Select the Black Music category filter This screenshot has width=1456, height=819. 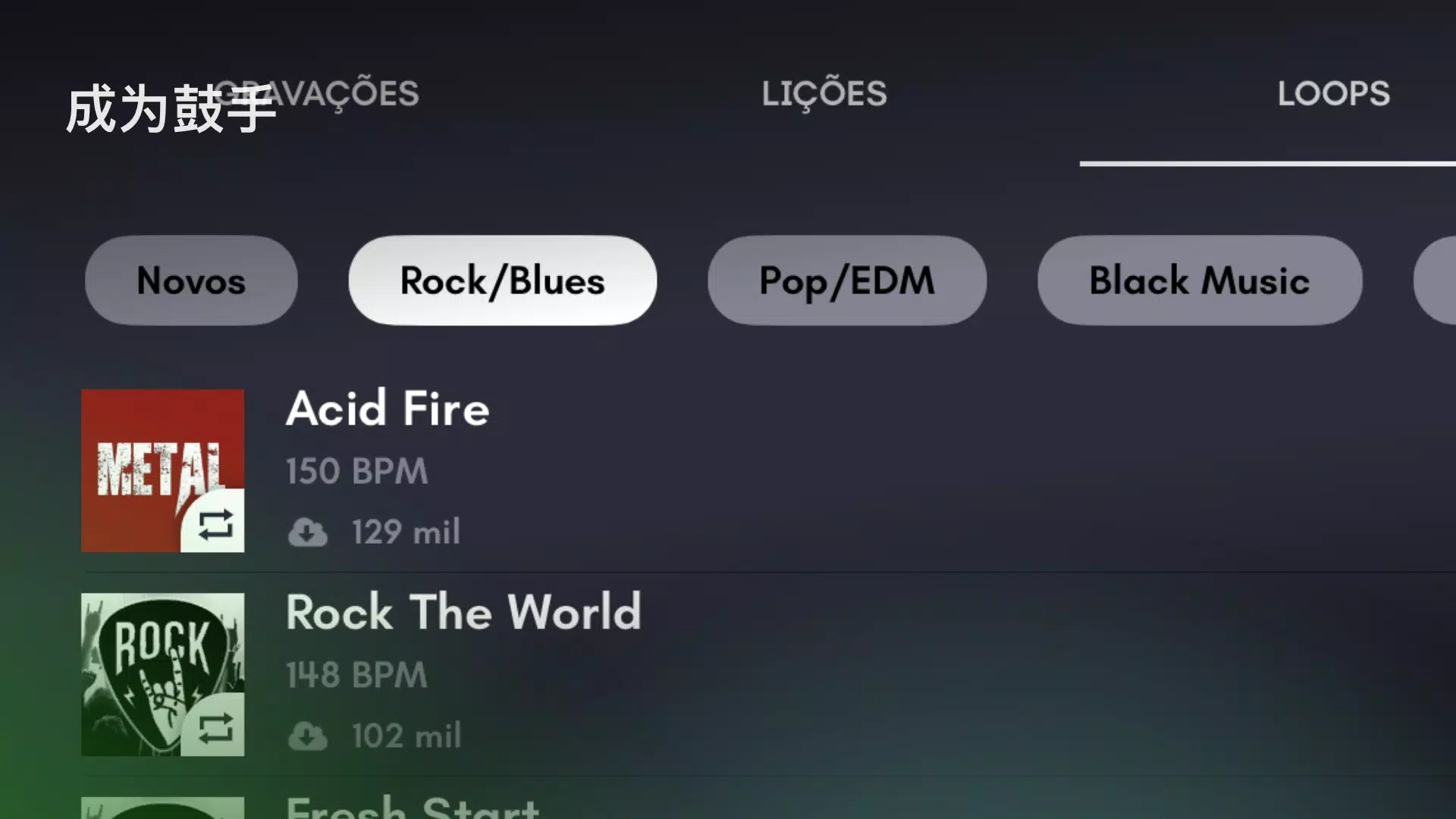coord(1200,281)
